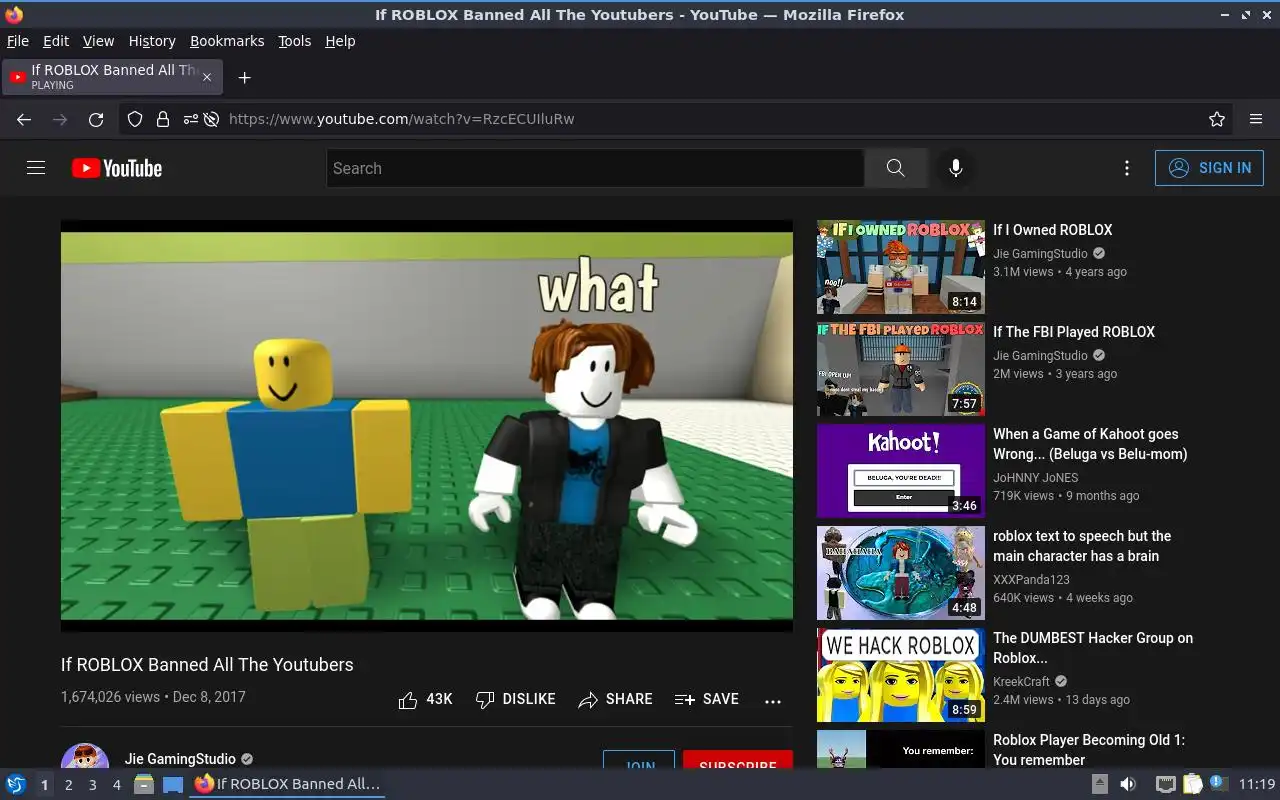This screenshot has width=1280, height=800.
Task: Open the Firefox application hamburger menu
Action: (1256, 119)
